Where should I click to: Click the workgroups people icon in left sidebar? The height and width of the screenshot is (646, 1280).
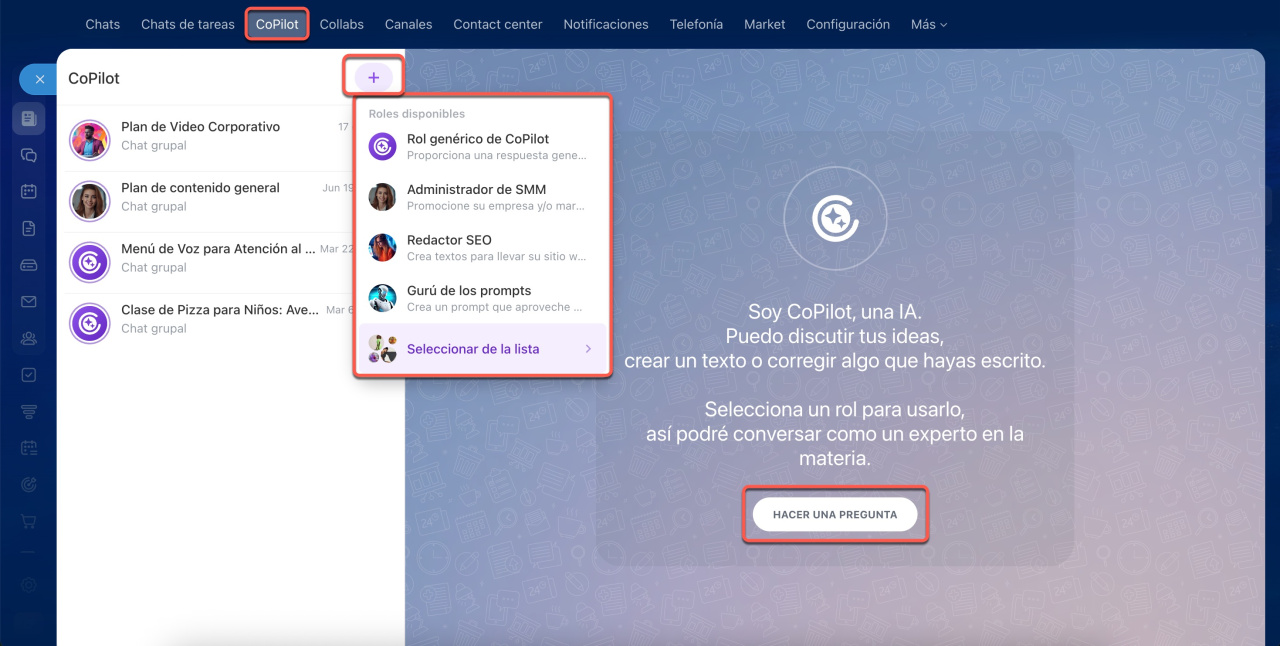[x=29, y=338]
